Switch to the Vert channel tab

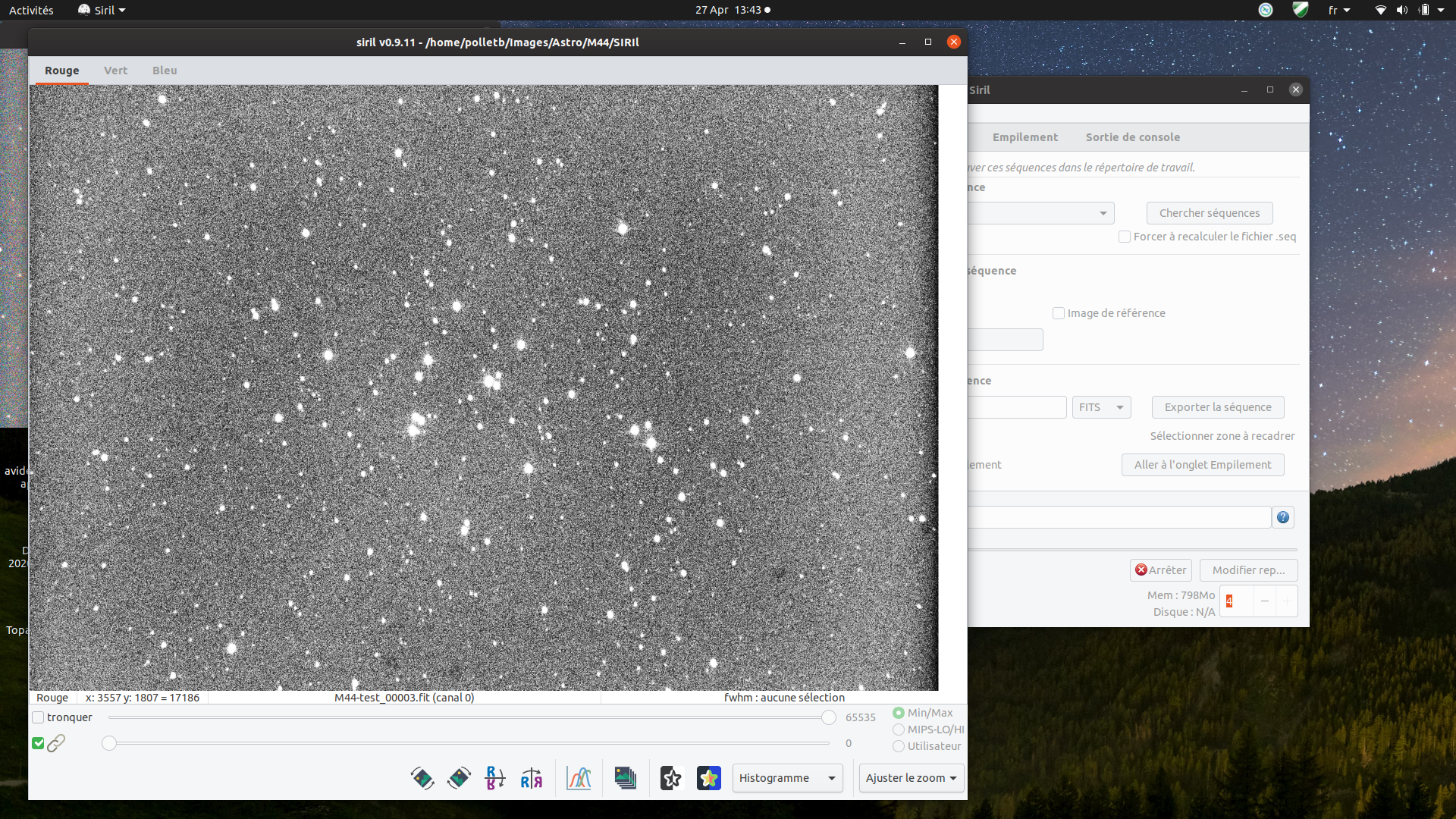click(115, 71)
